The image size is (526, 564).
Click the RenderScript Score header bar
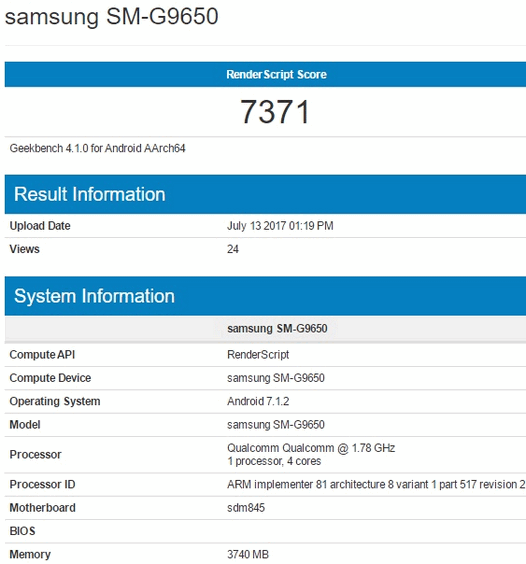pyautogui.click(x=265, y=74)
